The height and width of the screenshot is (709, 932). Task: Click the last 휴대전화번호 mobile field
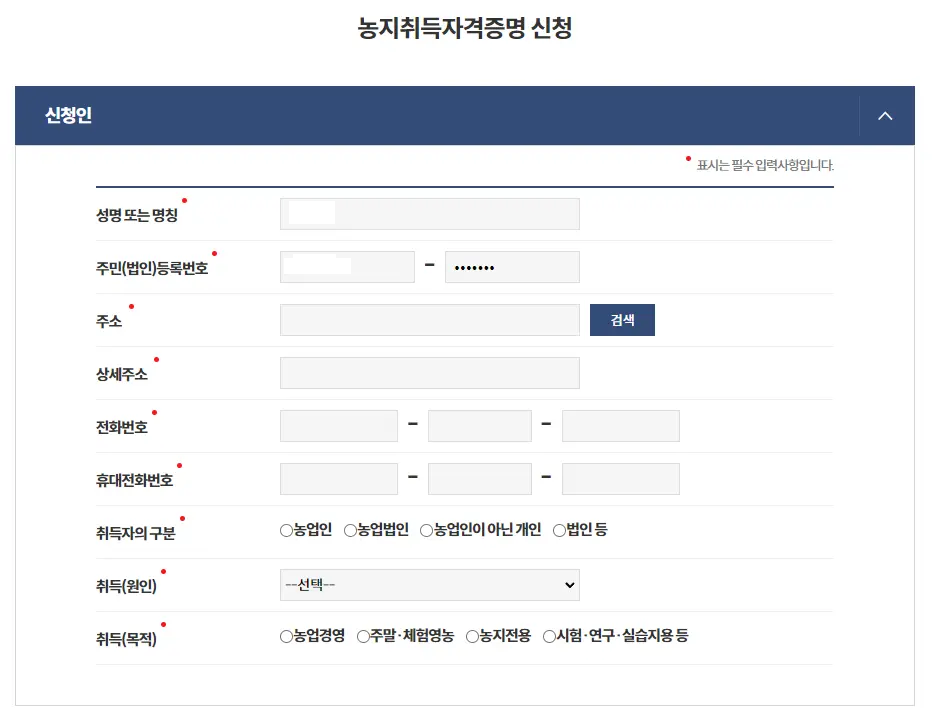point(620,478)
